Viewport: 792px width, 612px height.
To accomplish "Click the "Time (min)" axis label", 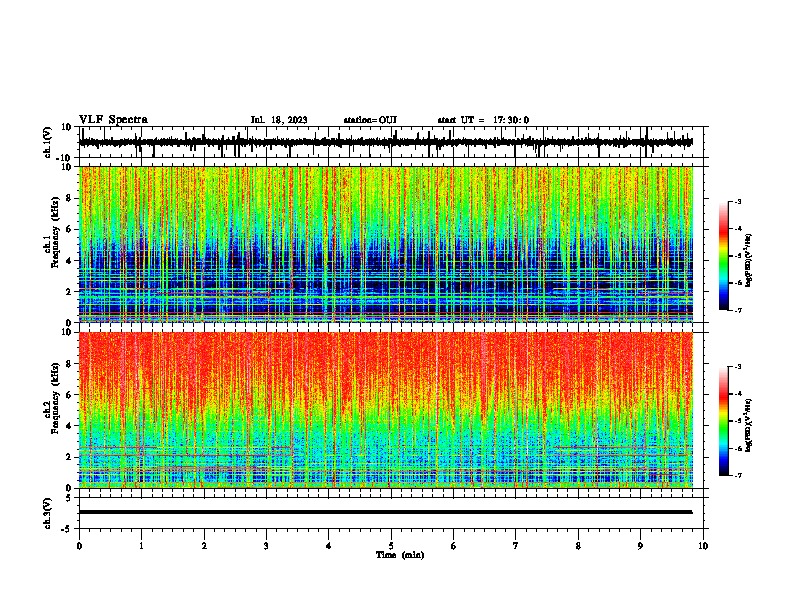I will click(x=400, y=555).
